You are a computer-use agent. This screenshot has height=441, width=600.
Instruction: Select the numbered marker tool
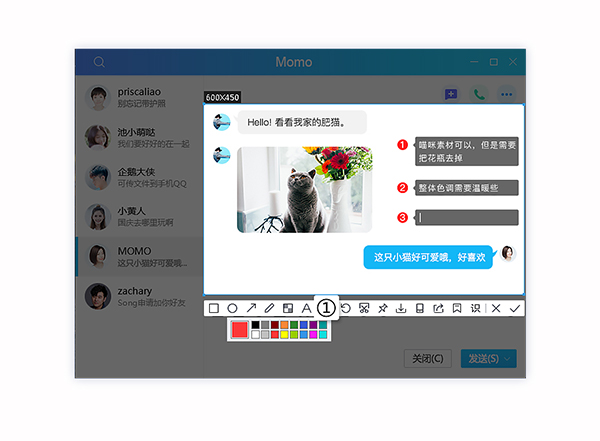tap(326, 308)
